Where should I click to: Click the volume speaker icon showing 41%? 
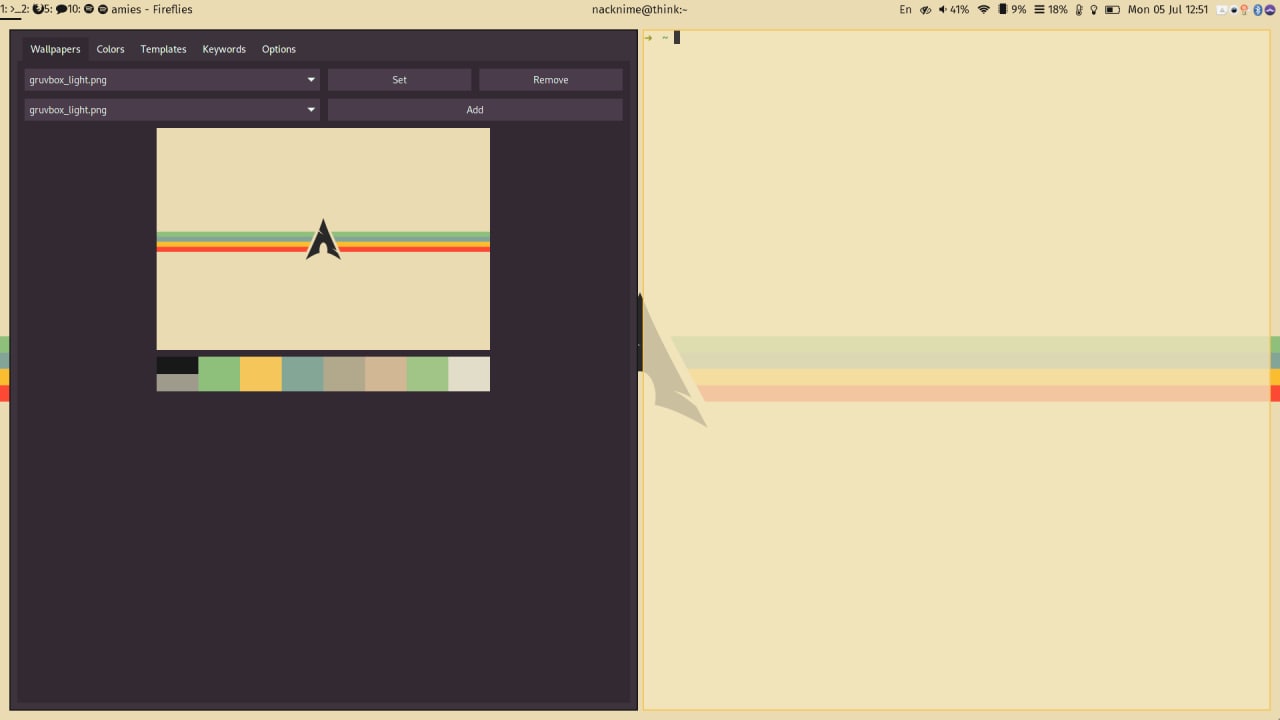pos(943,9)
